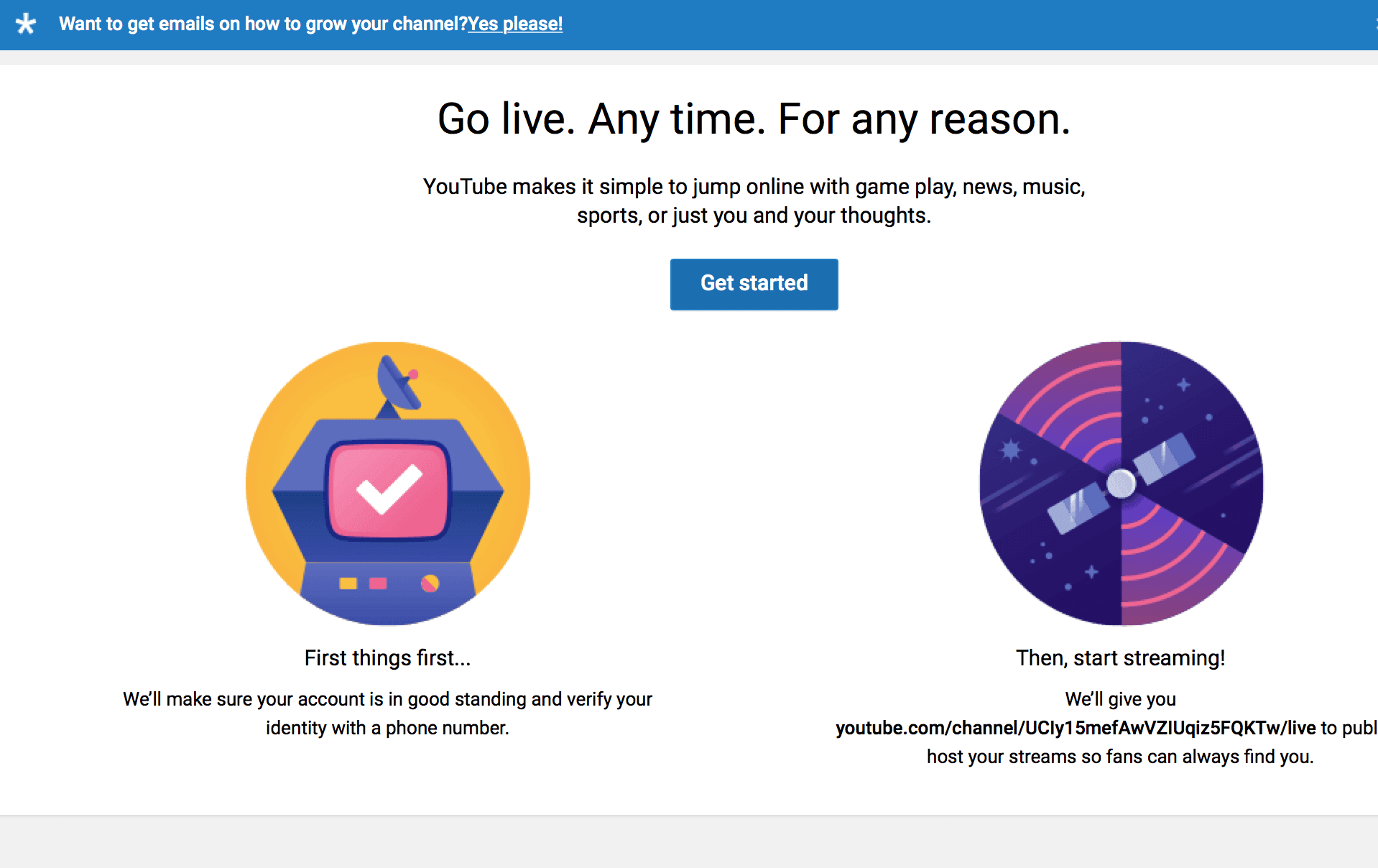The width and height of the screenshot is (1378, 868).
Task: Click the blue Get started button
Action: pos(754,284)
